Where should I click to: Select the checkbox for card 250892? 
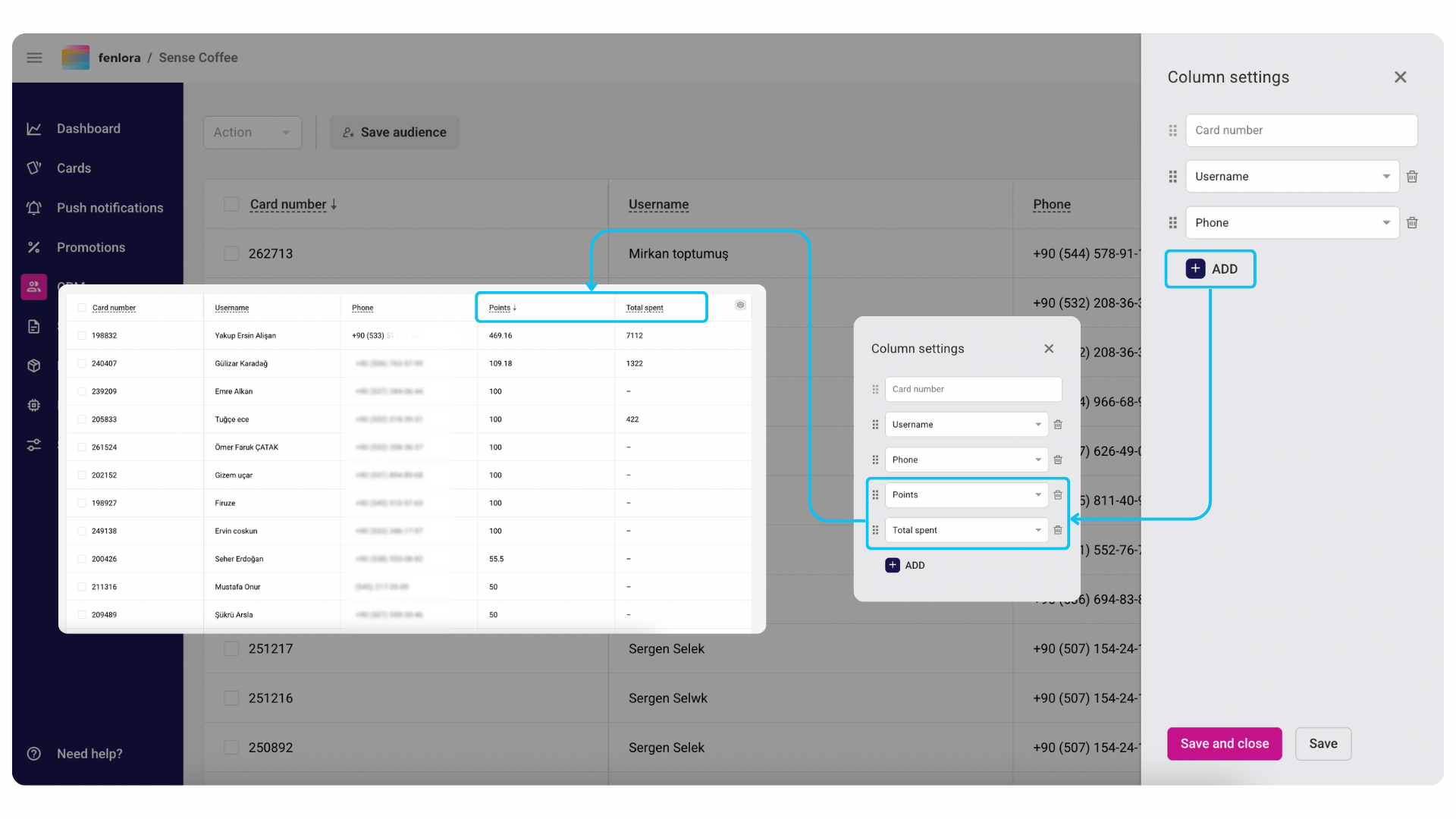[231, 747]
